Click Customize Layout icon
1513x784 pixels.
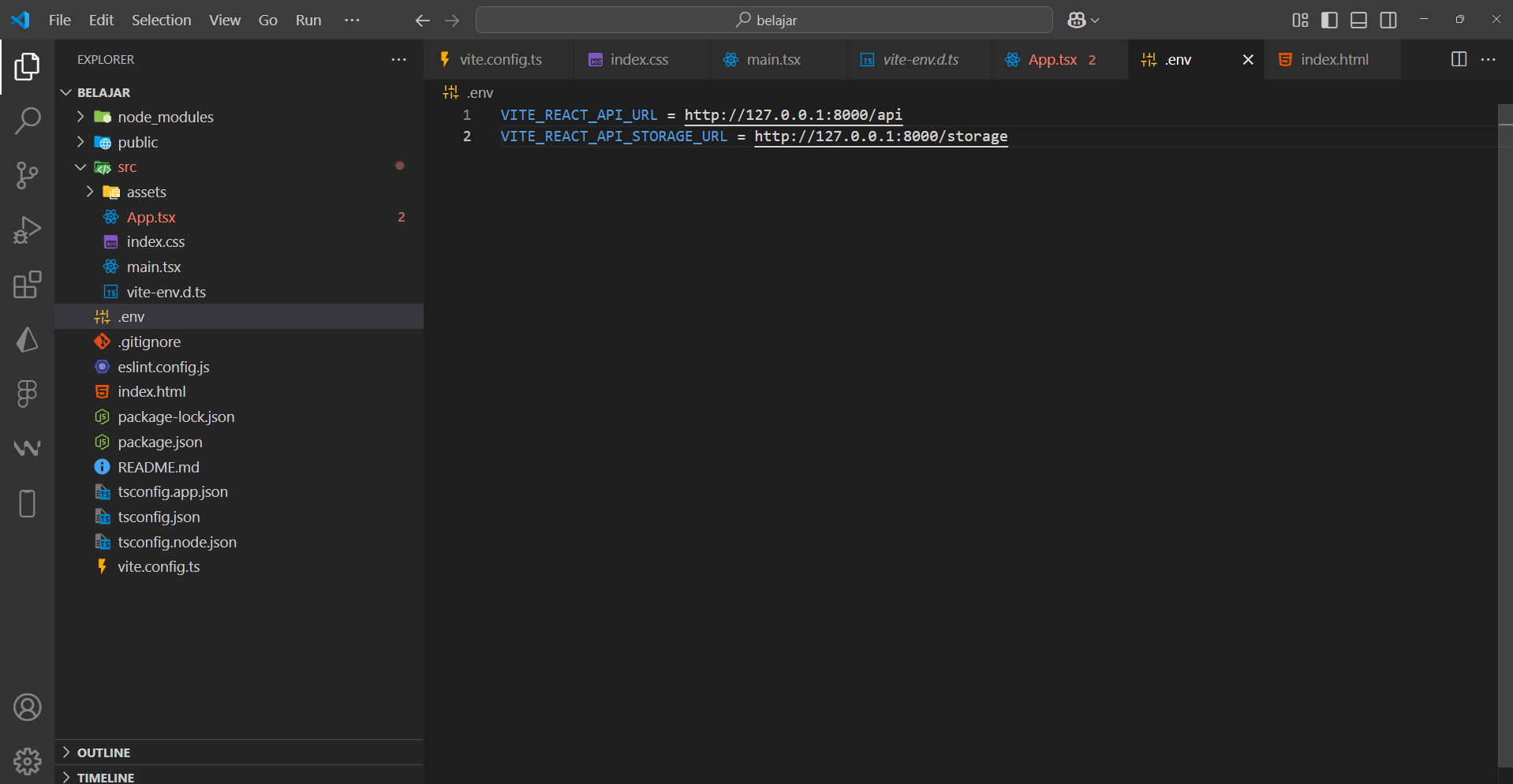[x=1300, y=21]
